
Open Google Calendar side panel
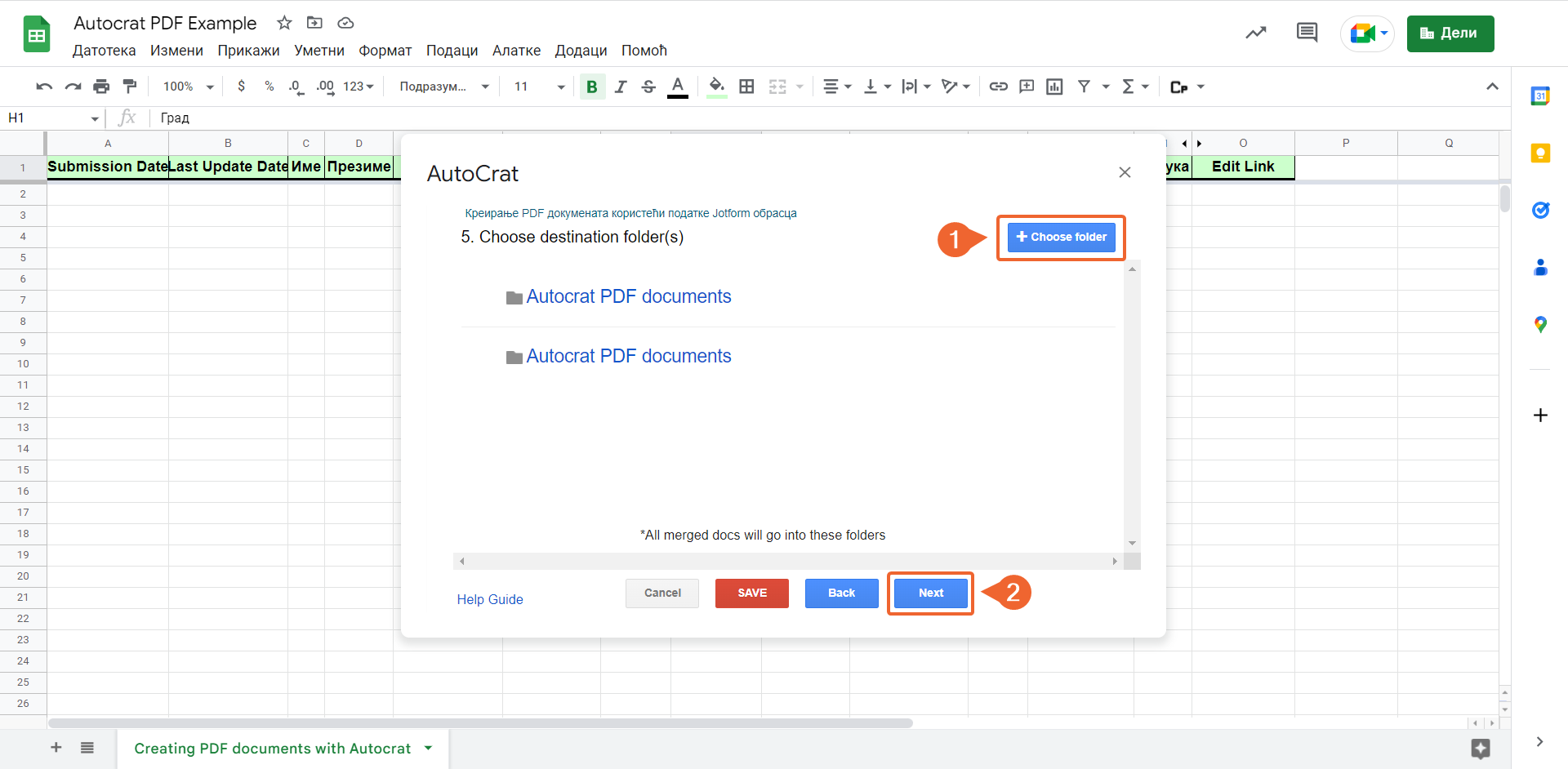point(1540,96)
